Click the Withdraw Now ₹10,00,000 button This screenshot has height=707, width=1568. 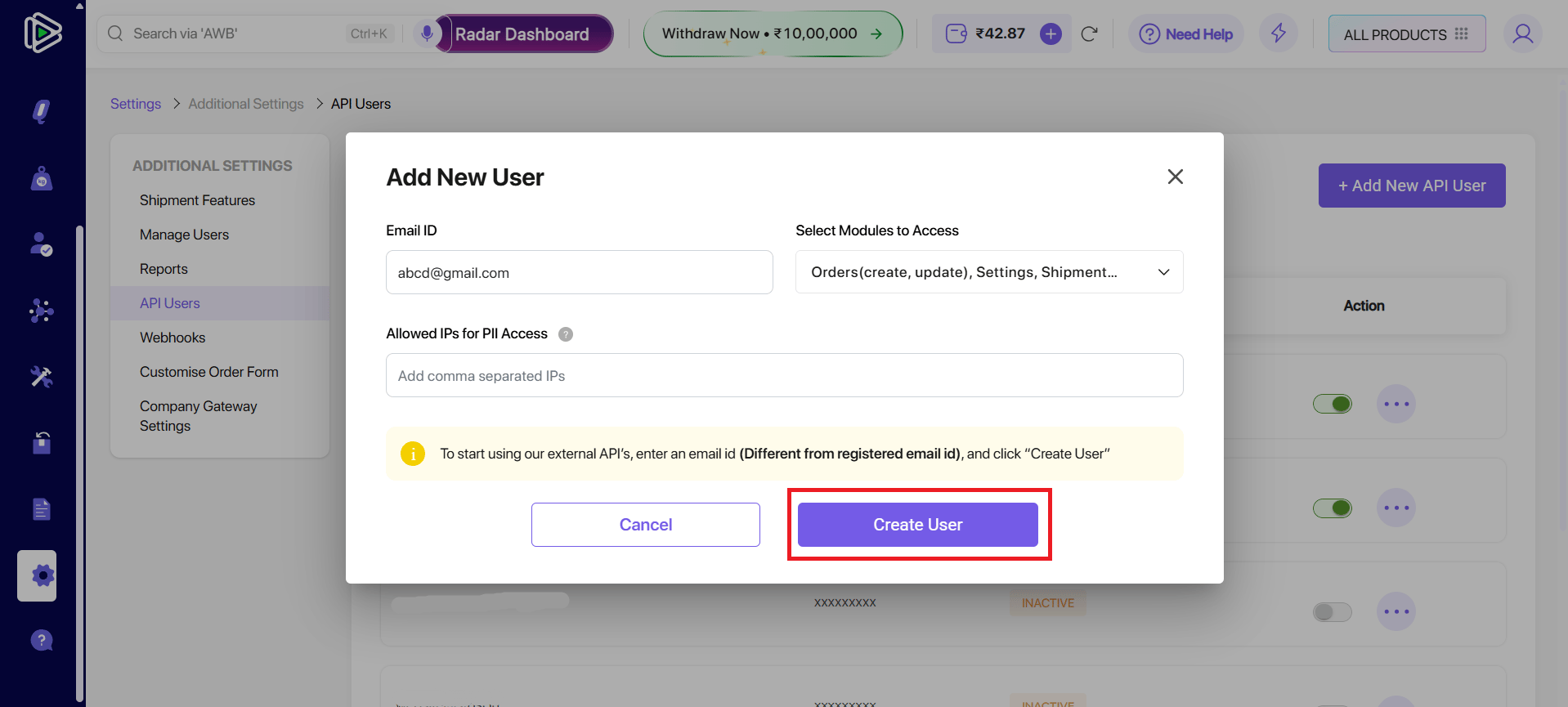click(773, 34)
